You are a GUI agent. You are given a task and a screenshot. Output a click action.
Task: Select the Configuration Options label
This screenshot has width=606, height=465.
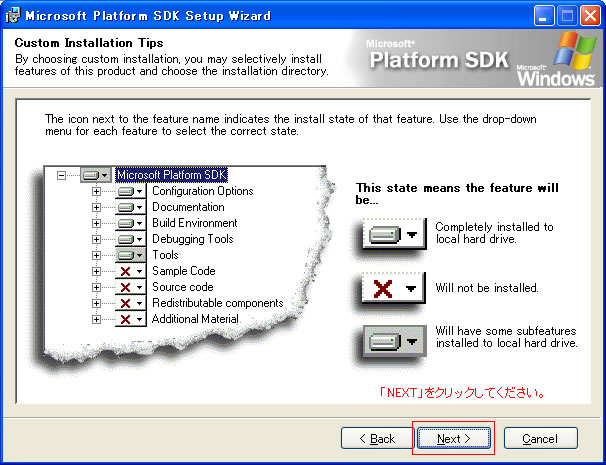[x=203, y=191]
